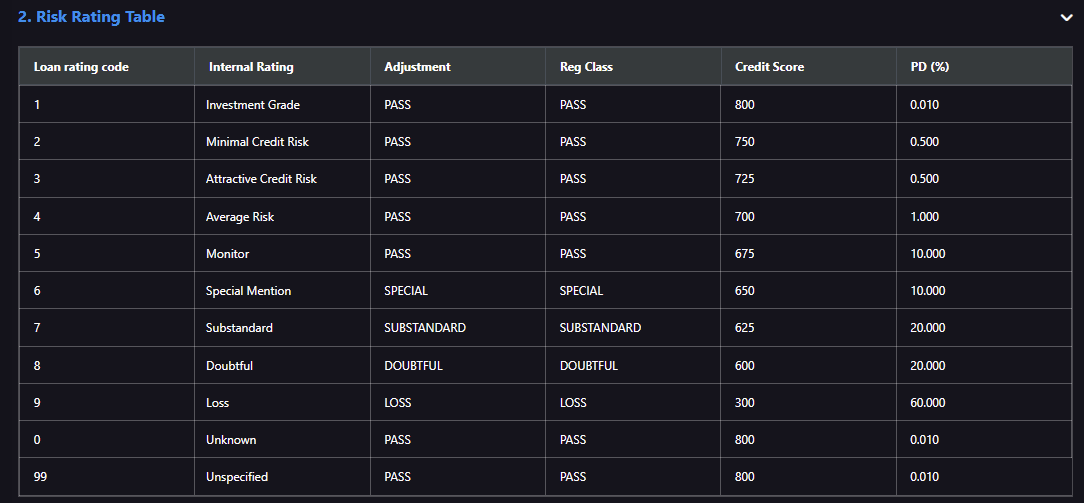Select the 'Credit Score' column header
1084x503 pixels.
click(809, 67)
